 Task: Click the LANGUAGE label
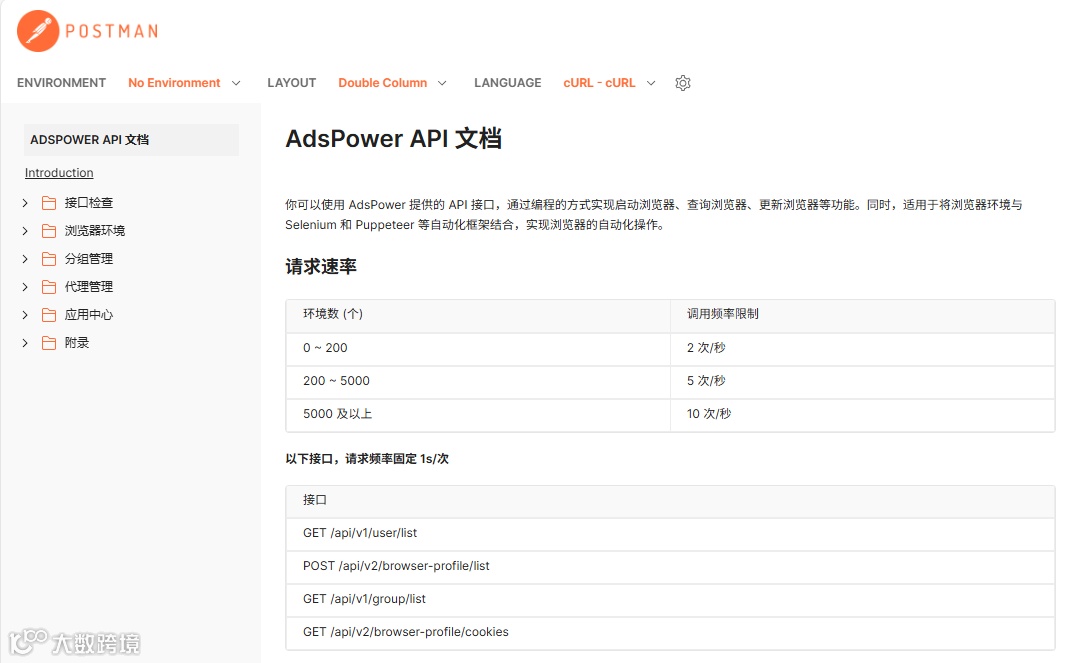click(508, 83)
